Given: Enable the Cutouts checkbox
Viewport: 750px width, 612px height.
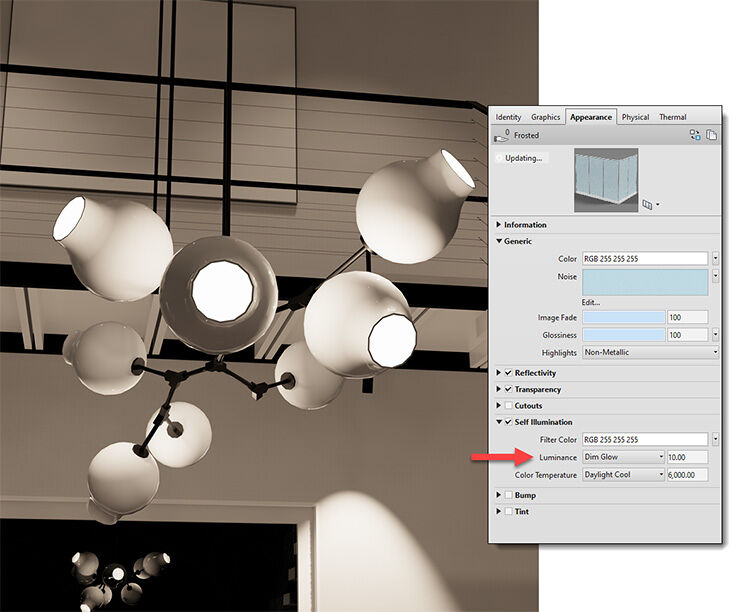Looking at the screenshot, I should pyautogui.click(x=508, y=406).
